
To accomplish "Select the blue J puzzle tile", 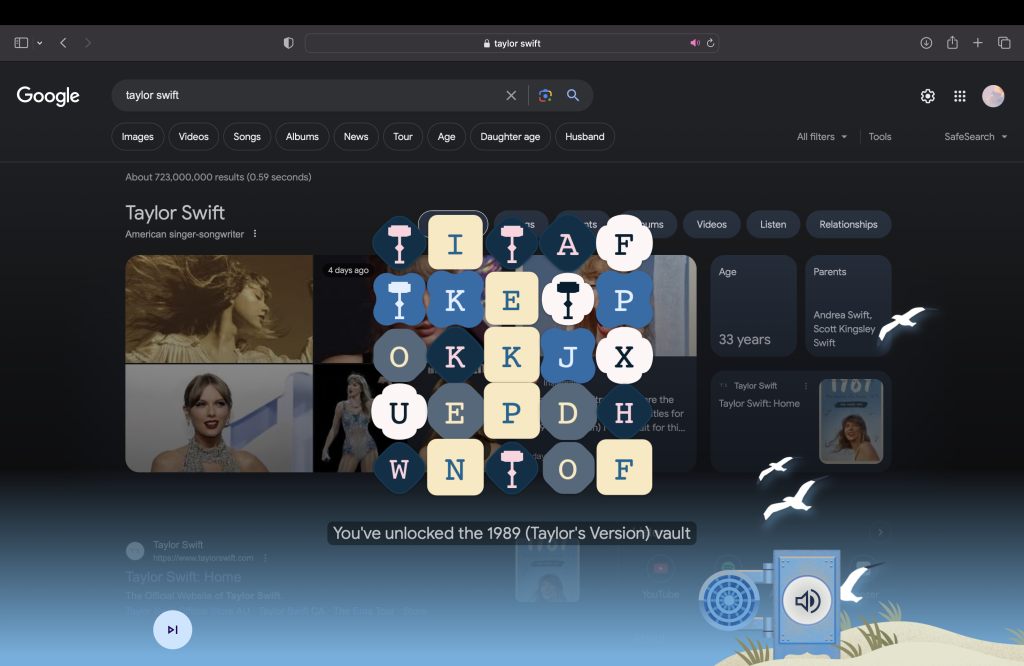I will coord(568,357).
